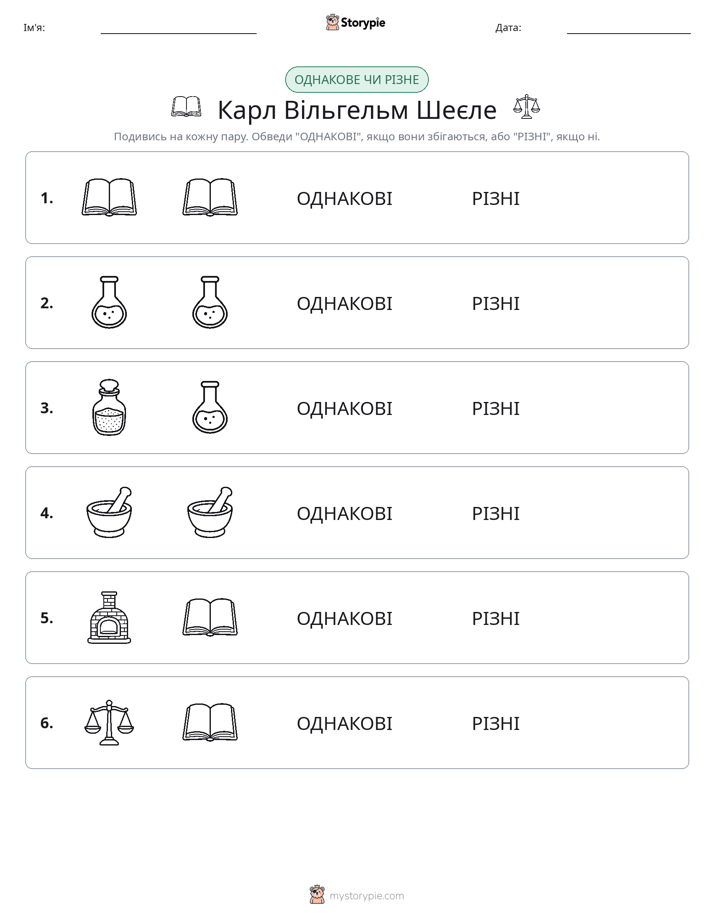Click the book icon beside the title

(x=186, y=107)
